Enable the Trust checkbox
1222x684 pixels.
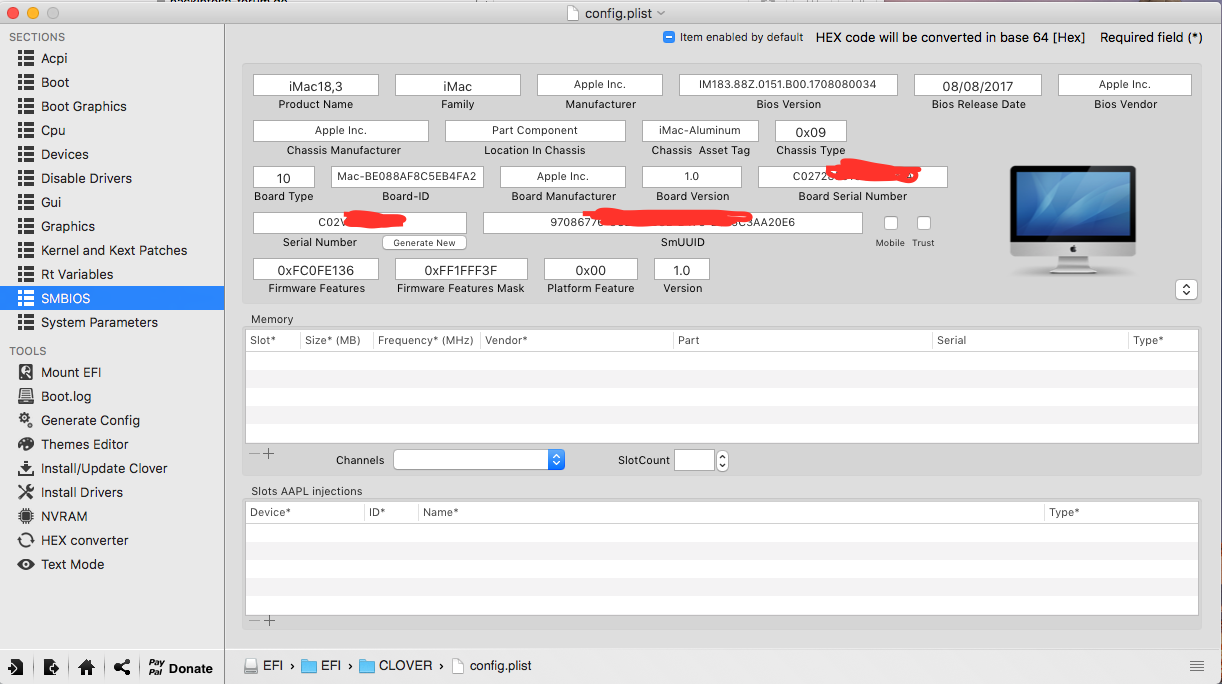point(923,223)
